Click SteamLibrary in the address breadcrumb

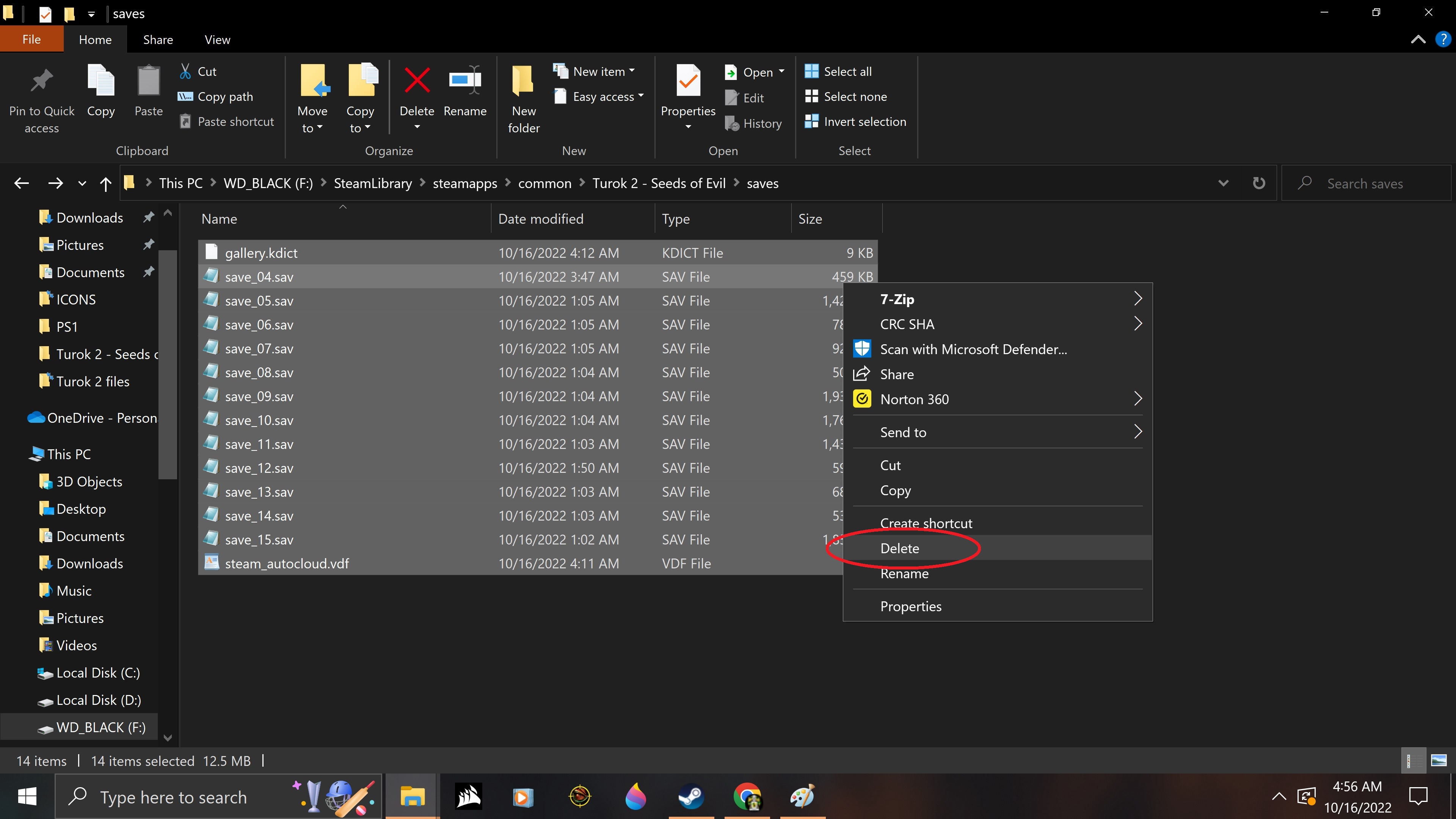(x=372, y=183)
